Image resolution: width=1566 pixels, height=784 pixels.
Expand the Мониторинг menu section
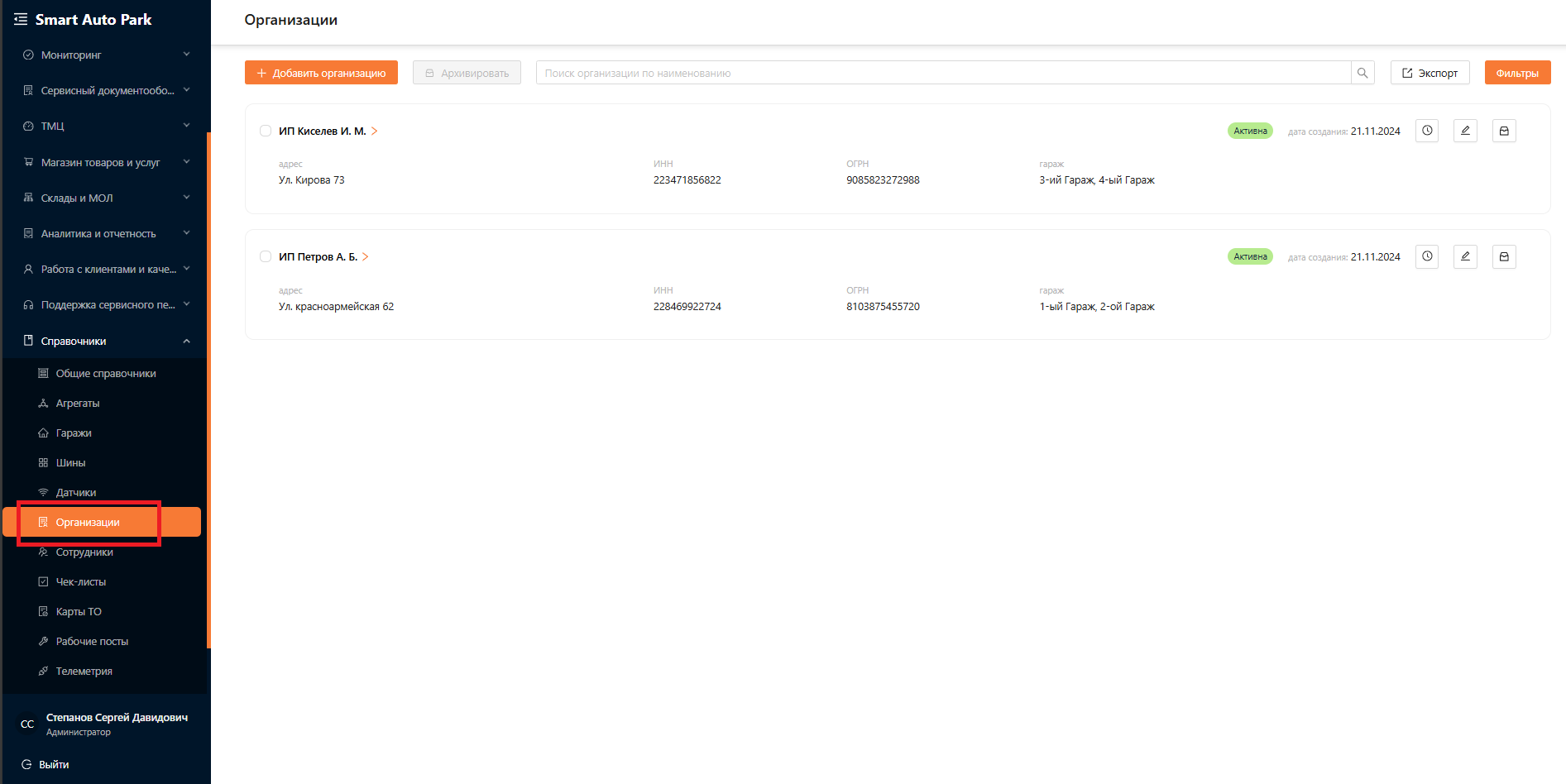(106, 55)
